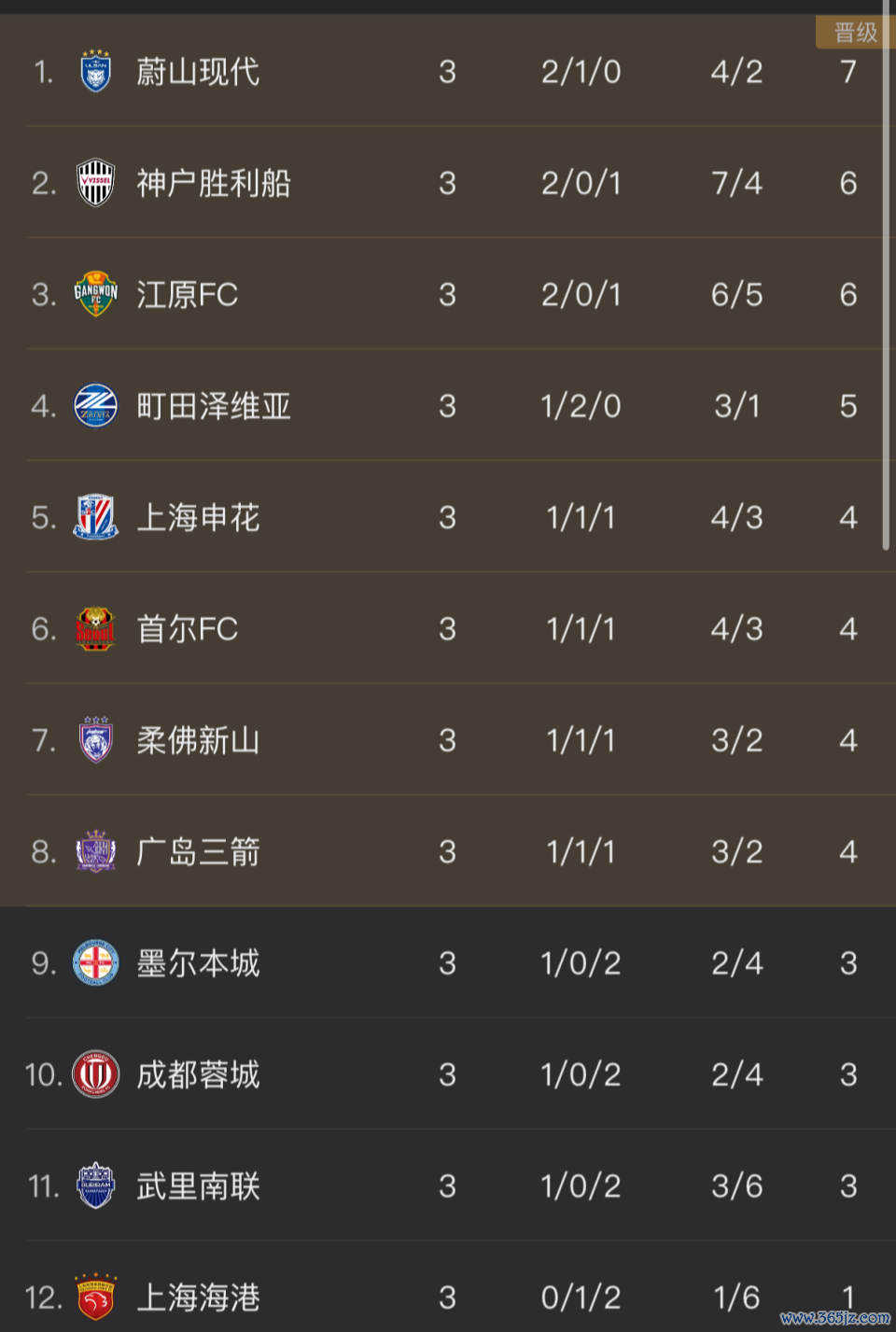Go to 神户胜利船 team page
The image size is (896, 1332).
coord(214,183)
